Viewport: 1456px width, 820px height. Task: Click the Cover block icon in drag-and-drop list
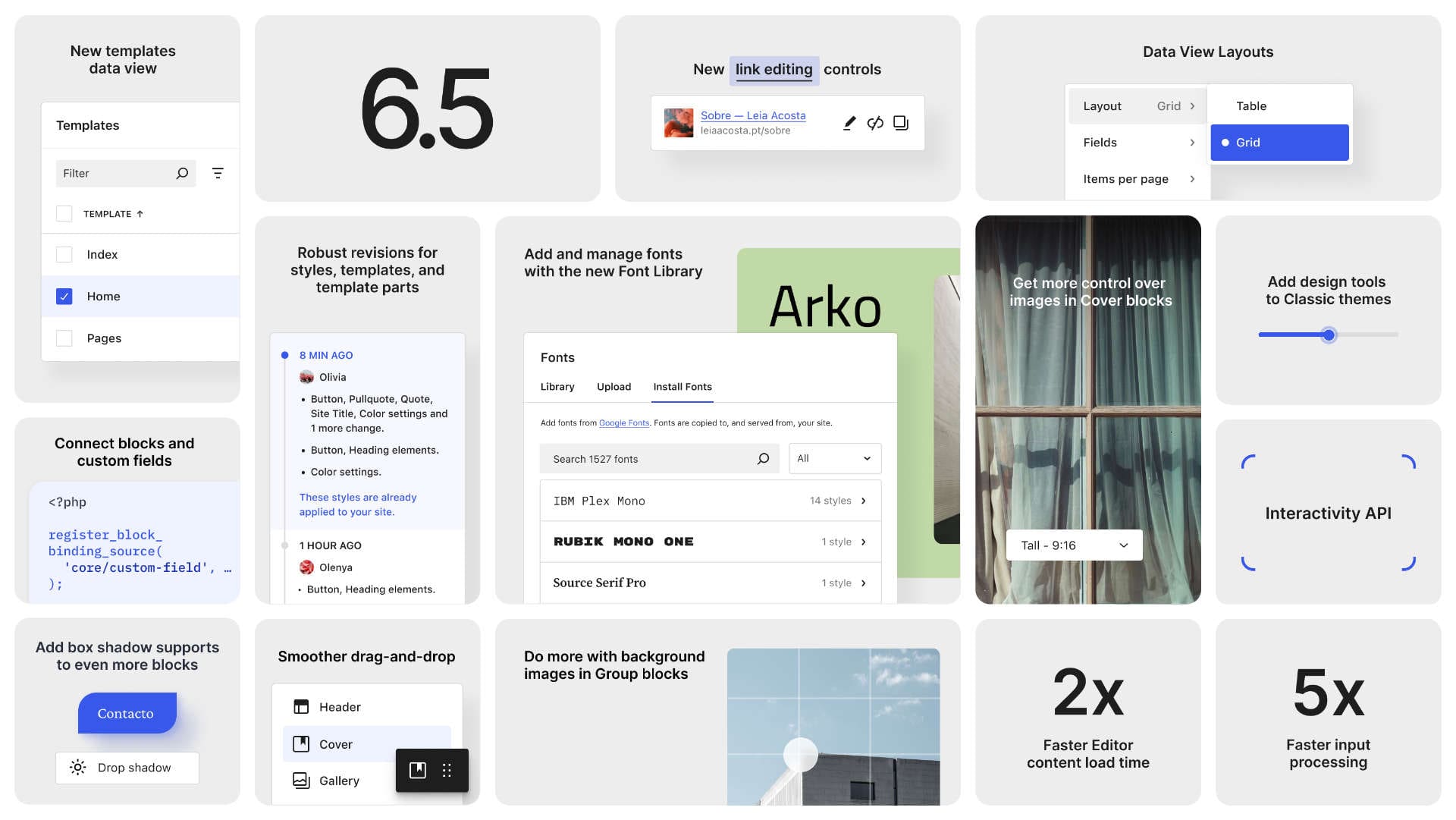click(x=301, y=744)
